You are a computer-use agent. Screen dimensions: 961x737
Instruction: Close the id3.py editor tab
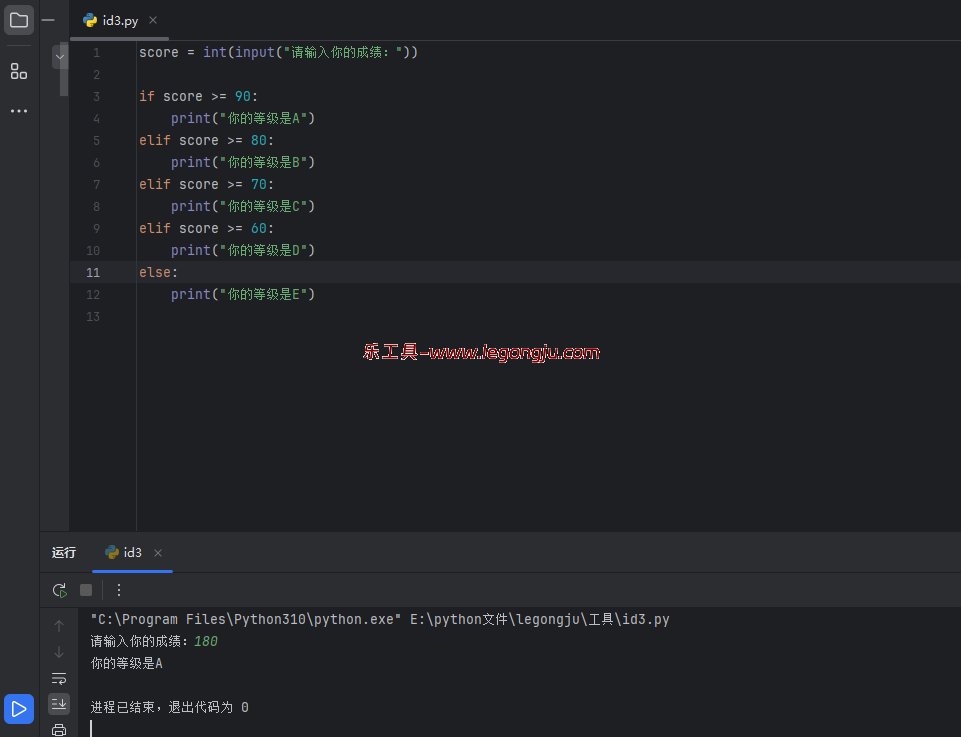152,18
